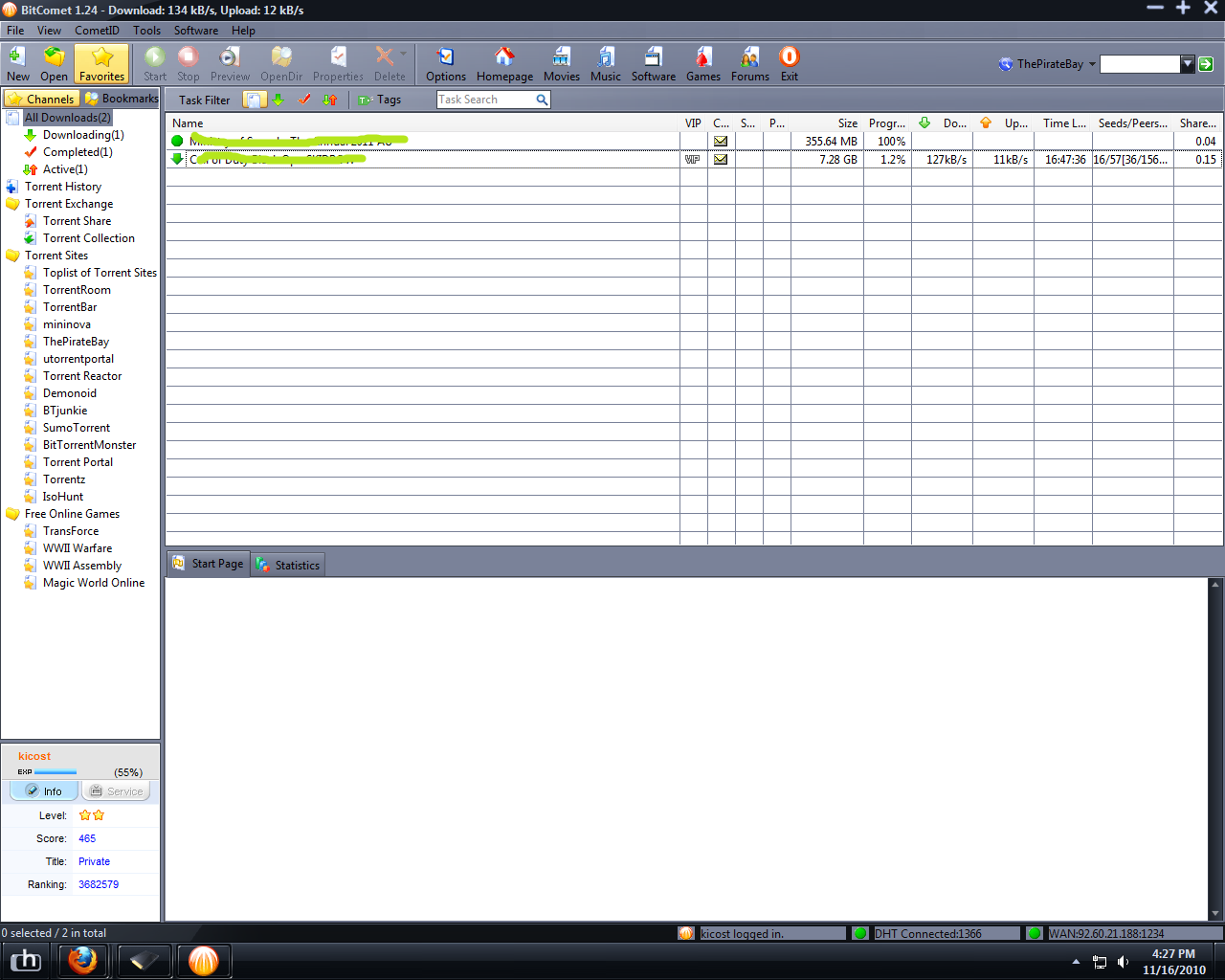Image resolution: width=1225 pixels, height=980 pixels.
Task: Toggle the Favorites toolbar button
Action: pos(101,64)
